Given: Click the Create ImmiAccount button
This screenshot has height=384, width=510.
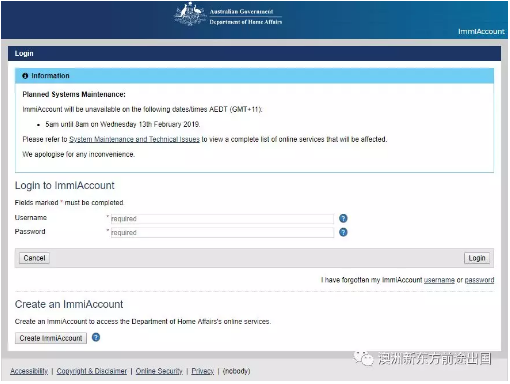Looking at the screenshot, I should click(x=51, y=338).
